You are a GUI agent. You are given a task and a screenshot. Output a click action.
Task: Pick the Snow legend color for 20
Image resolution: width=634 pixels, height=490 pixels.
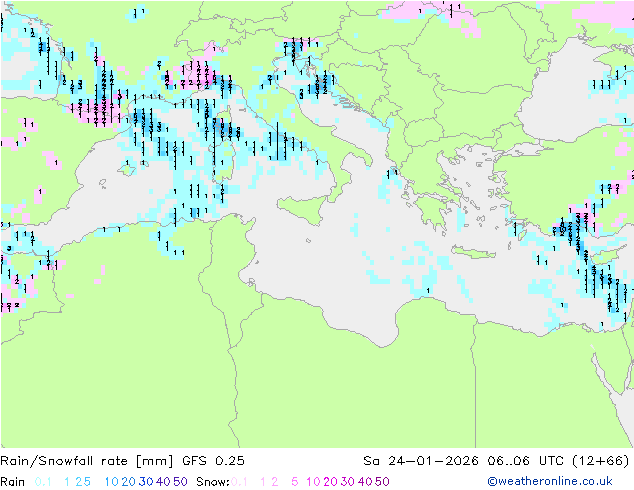(330, 482)
